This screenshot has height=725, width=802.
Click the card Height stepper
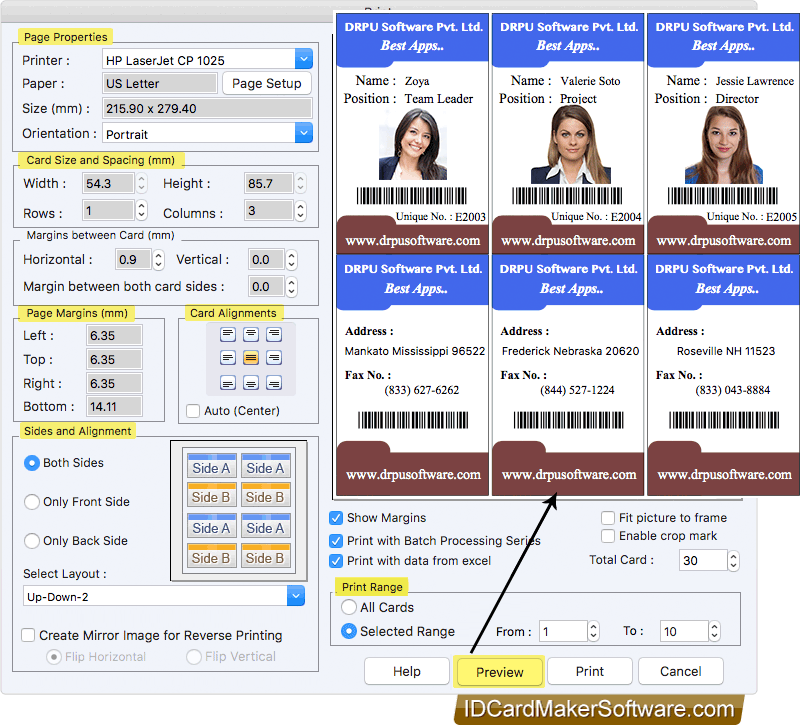[301, 183]
